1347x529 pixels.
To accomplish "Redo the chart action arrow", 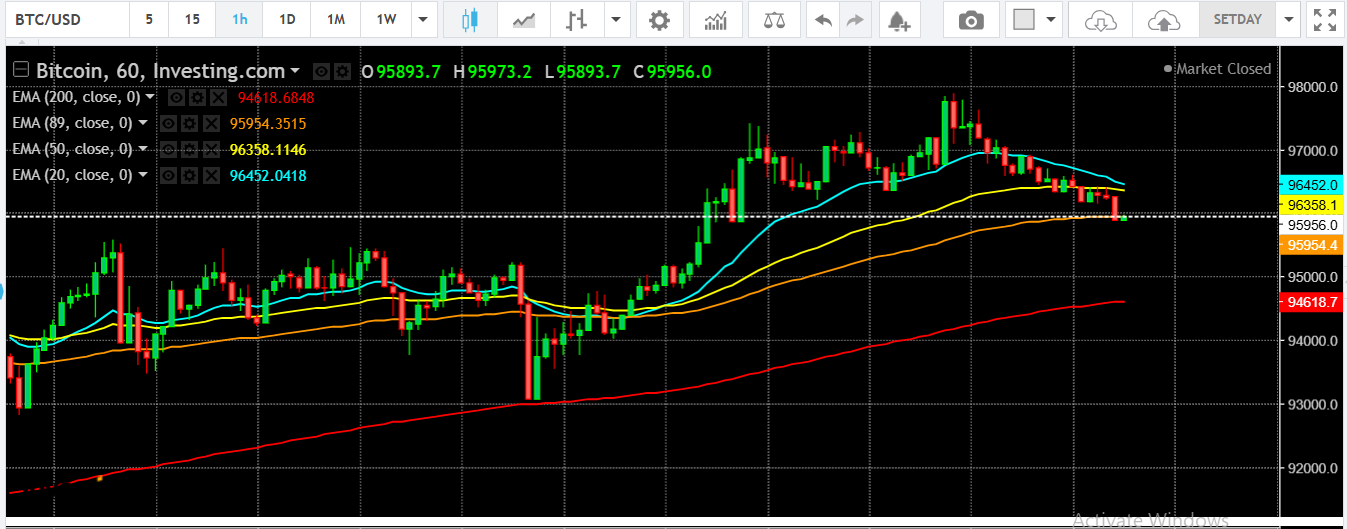I will (854, 20).
